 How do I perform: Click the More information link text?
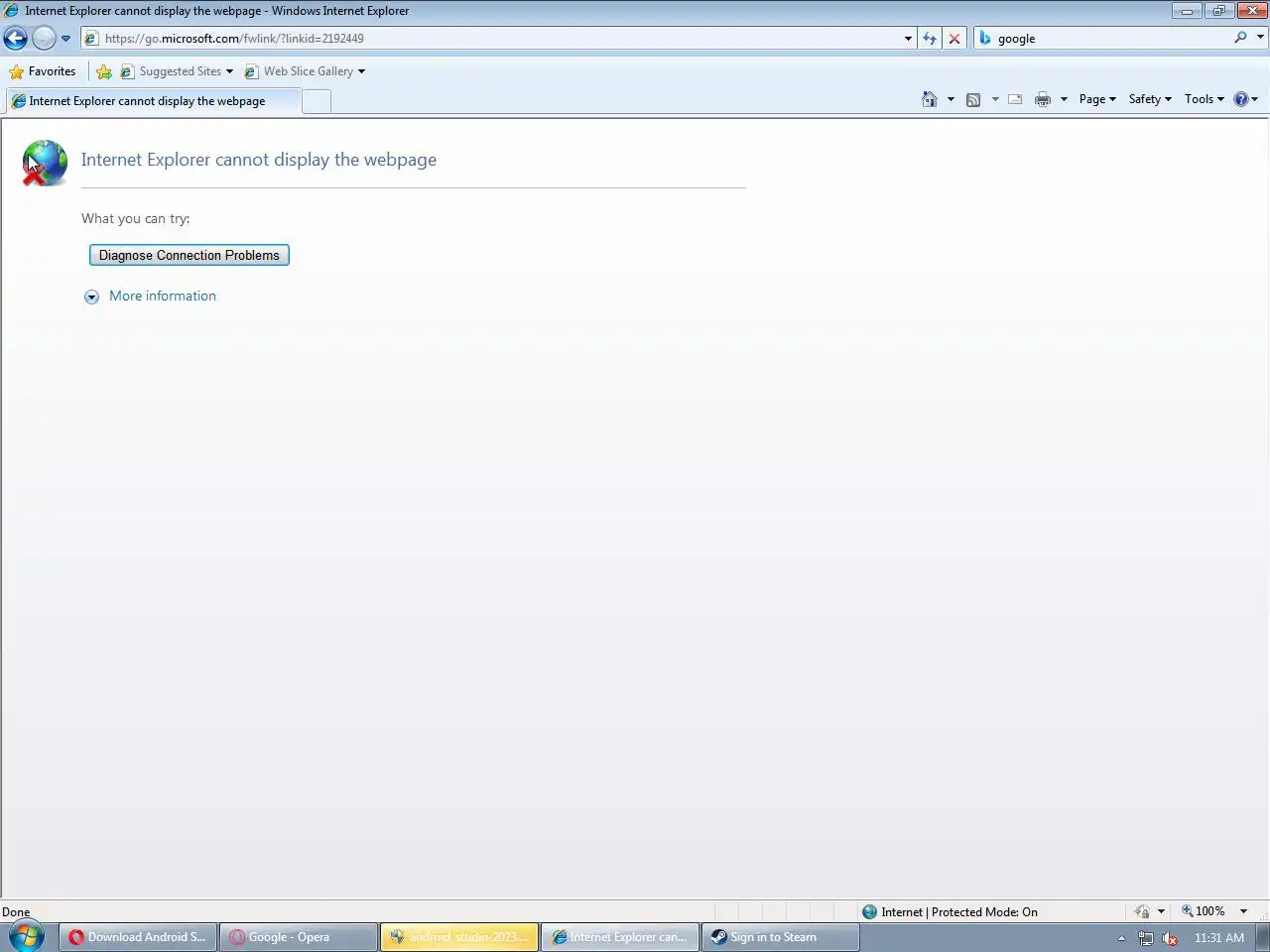[x=163, y=296]
